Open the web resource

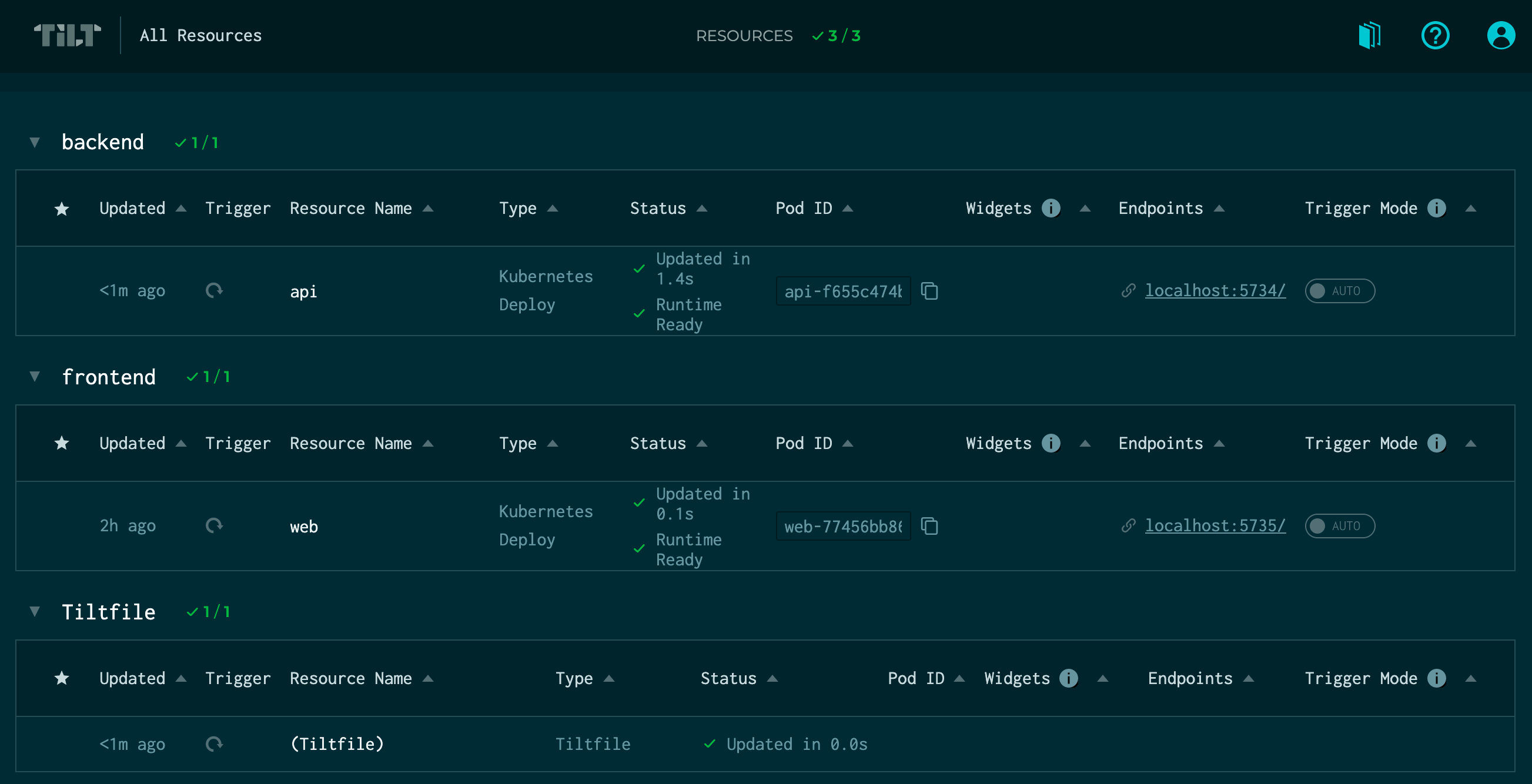tap(304, 526)
